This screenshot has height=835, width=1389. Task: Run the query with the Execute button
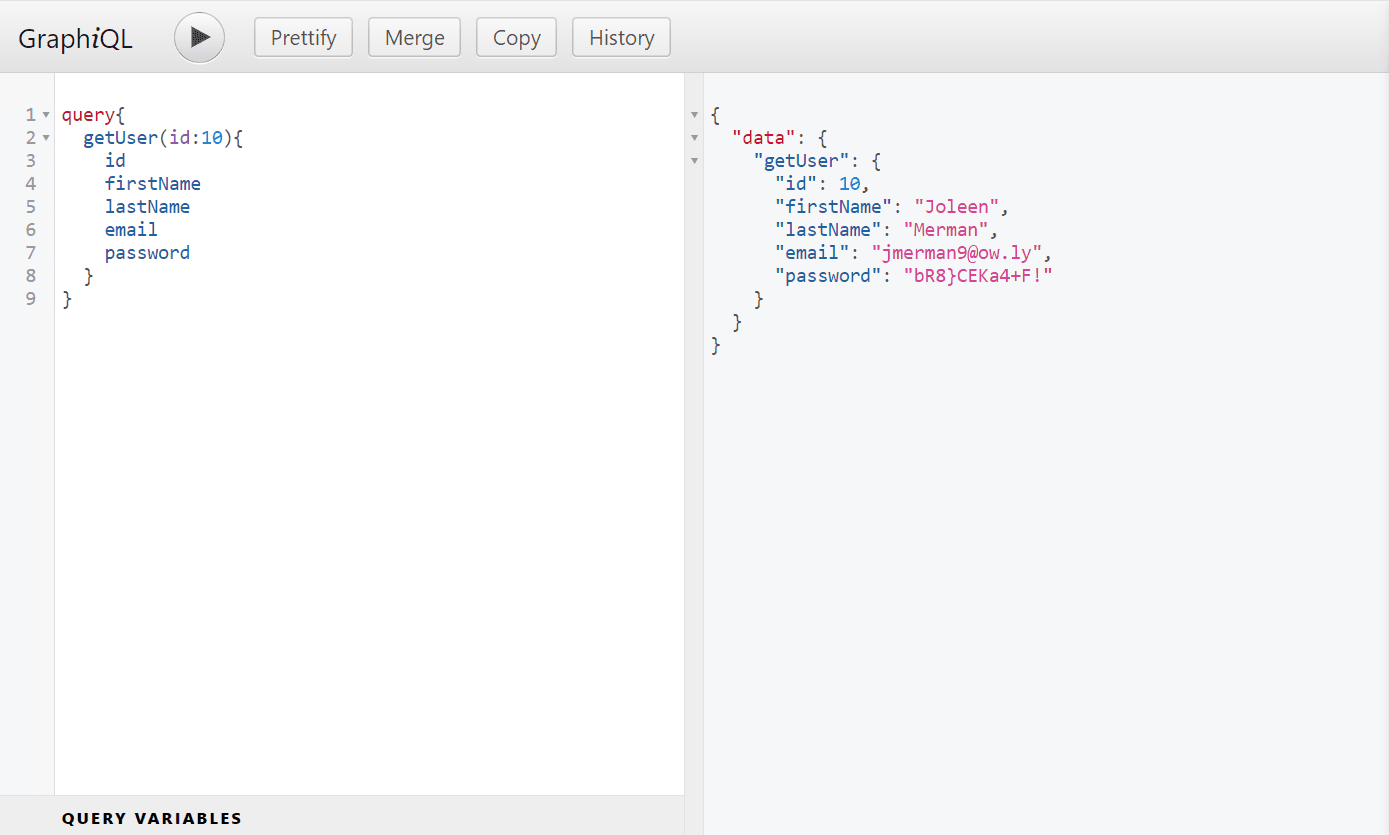[x=199, y=37]
